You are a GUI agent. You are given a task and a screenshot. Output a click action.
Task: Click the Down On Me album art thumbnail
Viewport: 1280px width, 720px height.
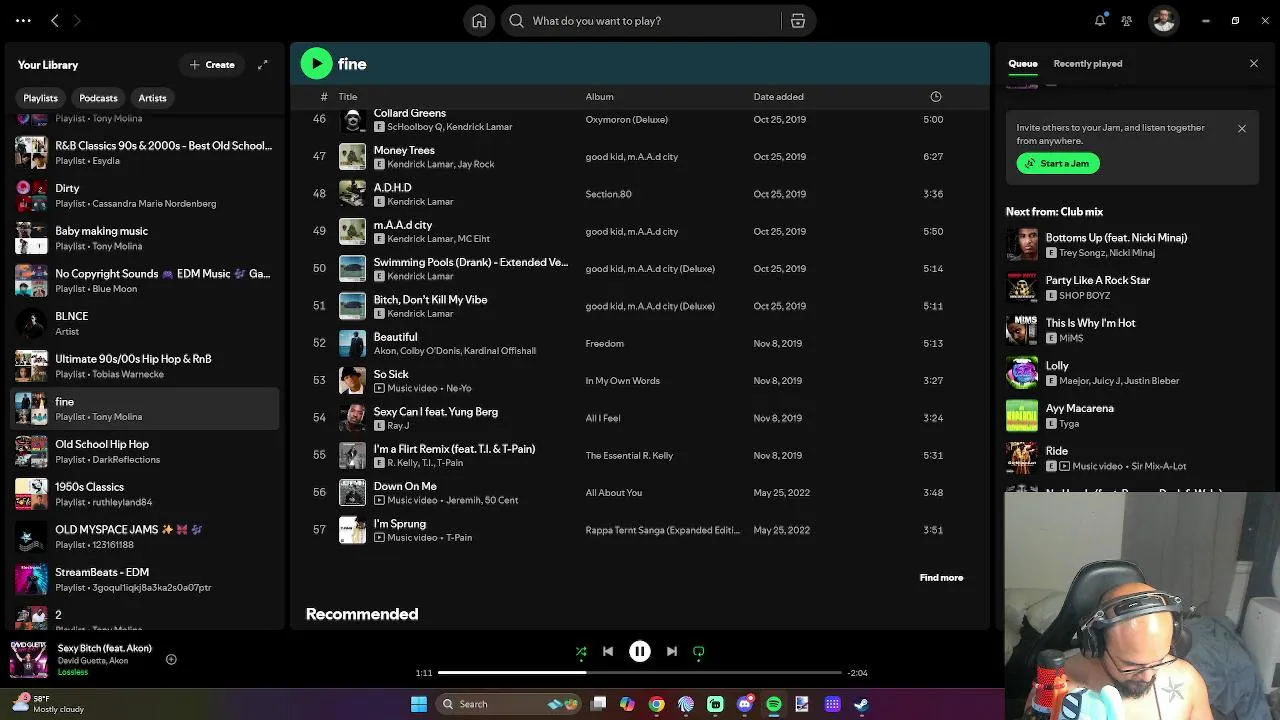coord(352,493)
